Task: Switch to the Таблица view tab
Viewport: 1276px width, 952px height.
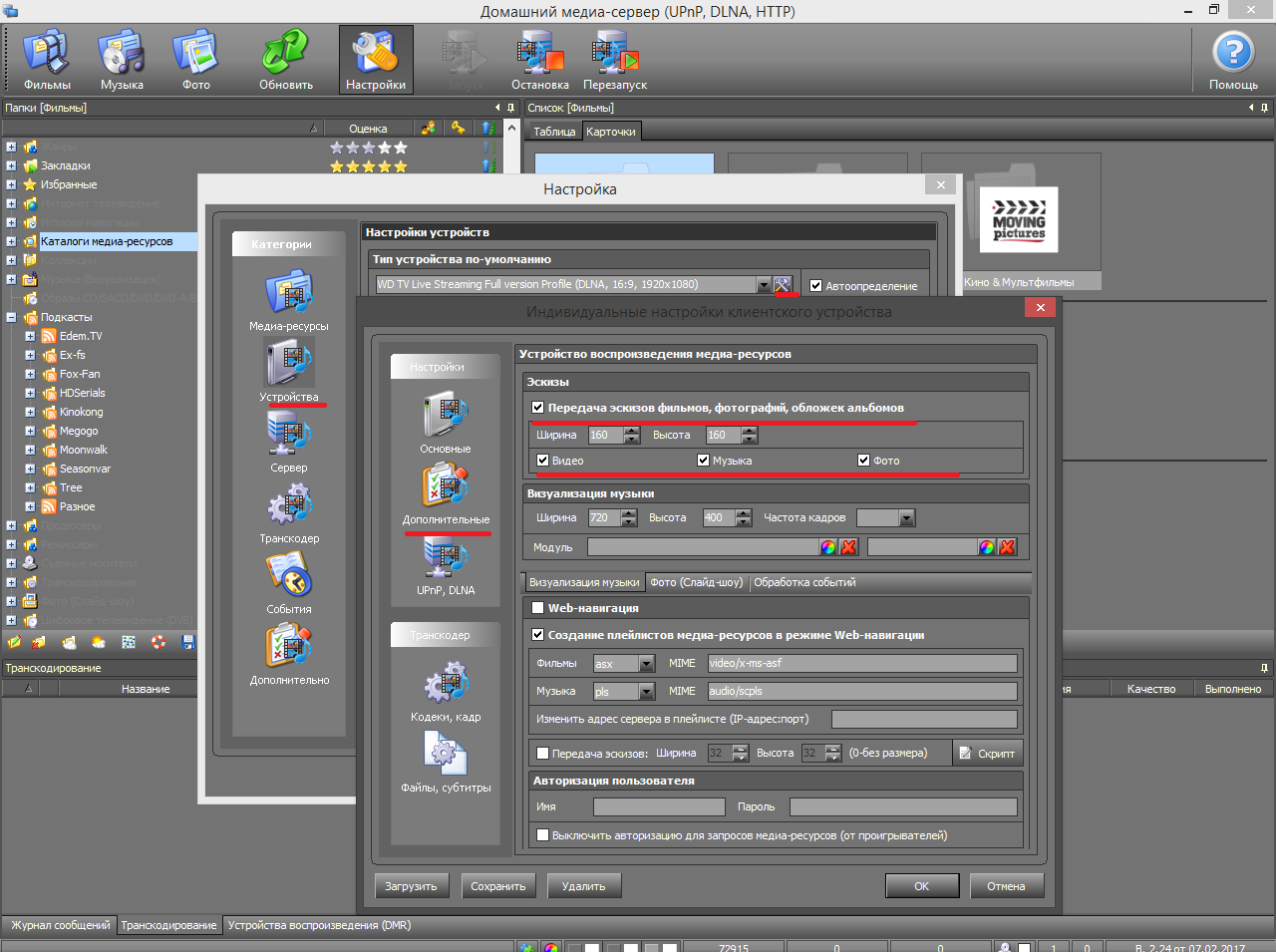Action: click(554, 132)
